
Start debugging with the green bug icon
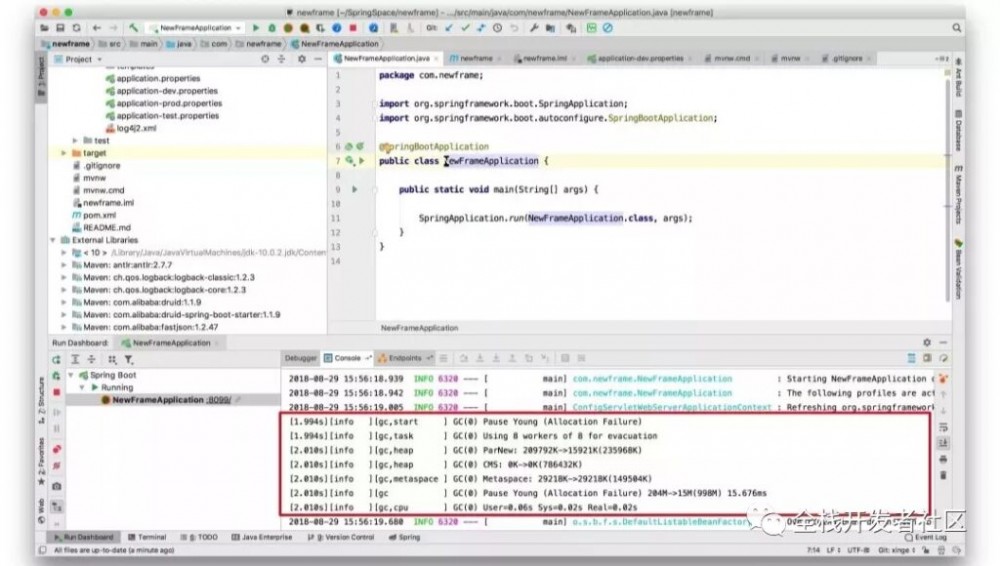[x=272, y=28]
